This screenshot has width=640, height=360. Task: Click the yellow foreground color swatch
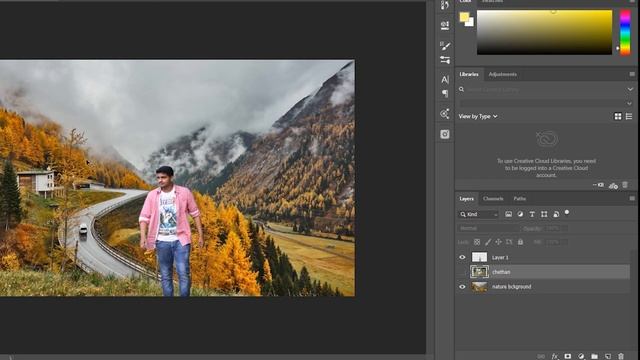coord(464,17)
